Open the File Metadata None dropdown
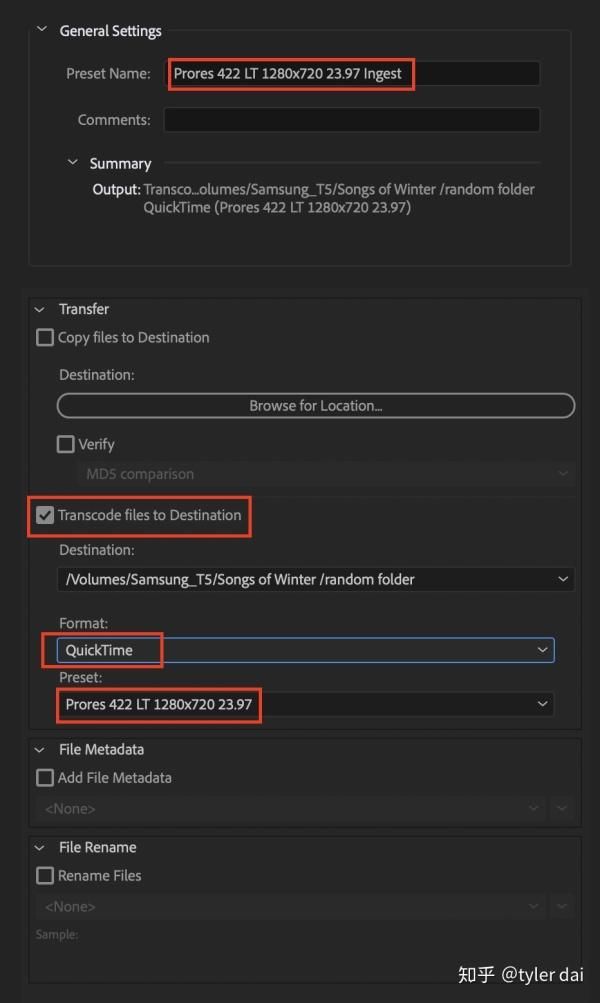This screenshot has height=1003, width=600. click(x=290, y=808)
